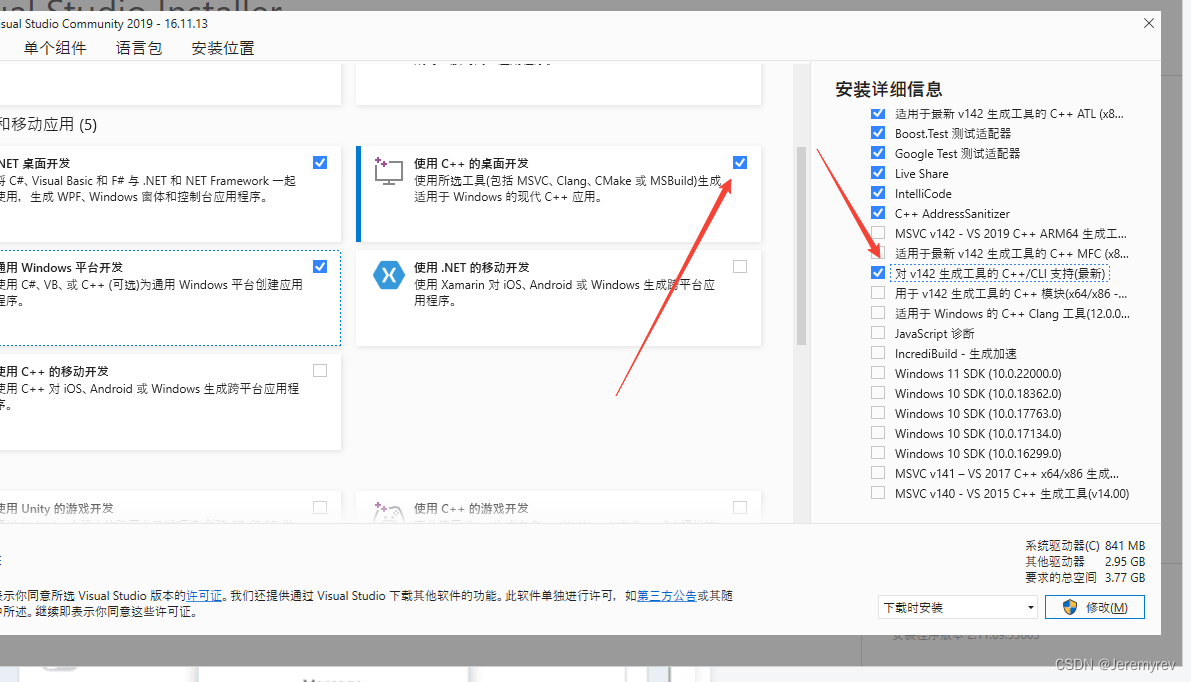Uncheck the C++/CLI 支持 for v142 component
Viewport: 1191px width, 682px height.
pos(878,273)
